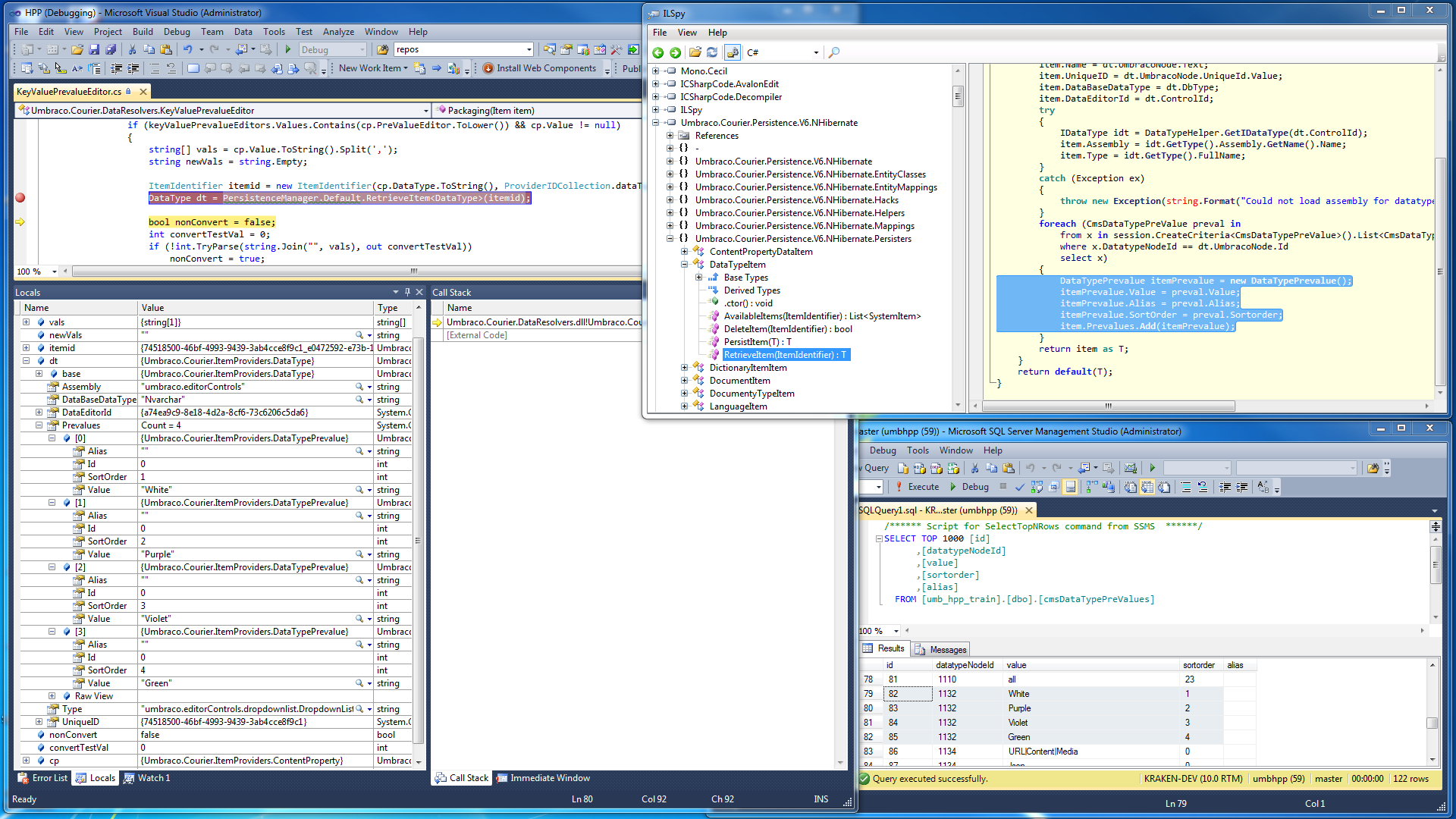Click Parse checkmark icon in SSMS toolbar

click(1020, 488)
